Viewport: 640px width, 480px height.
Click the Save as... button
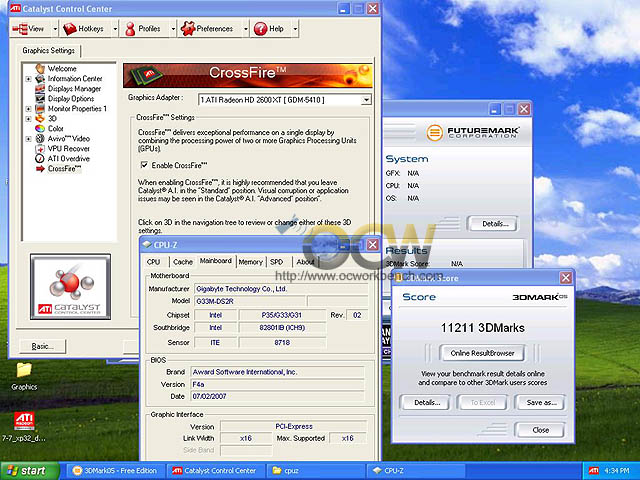pyautogui.click(x=541, y=402)
